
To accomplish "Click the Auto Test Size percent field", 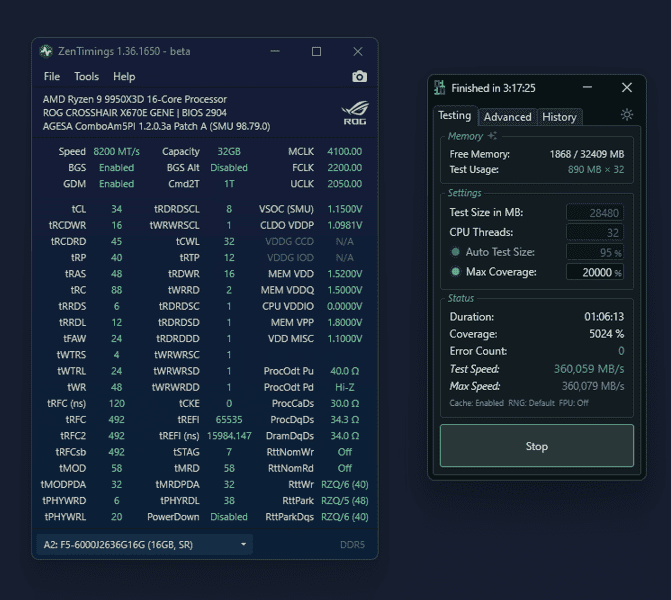I will pyautogui.click(x=595, y=252).
